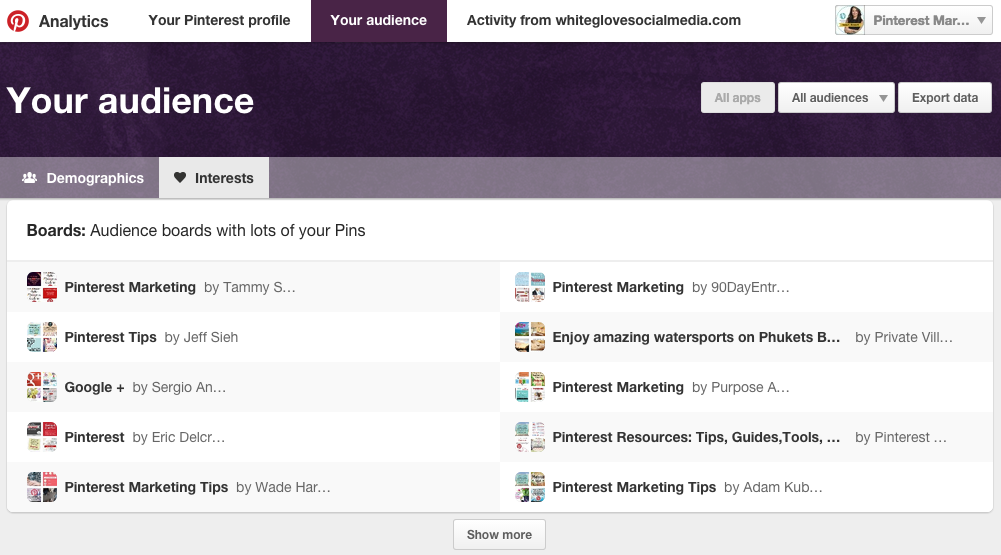
Task: Click author name 'by Pinterest …'
Action: pos(901,437)
